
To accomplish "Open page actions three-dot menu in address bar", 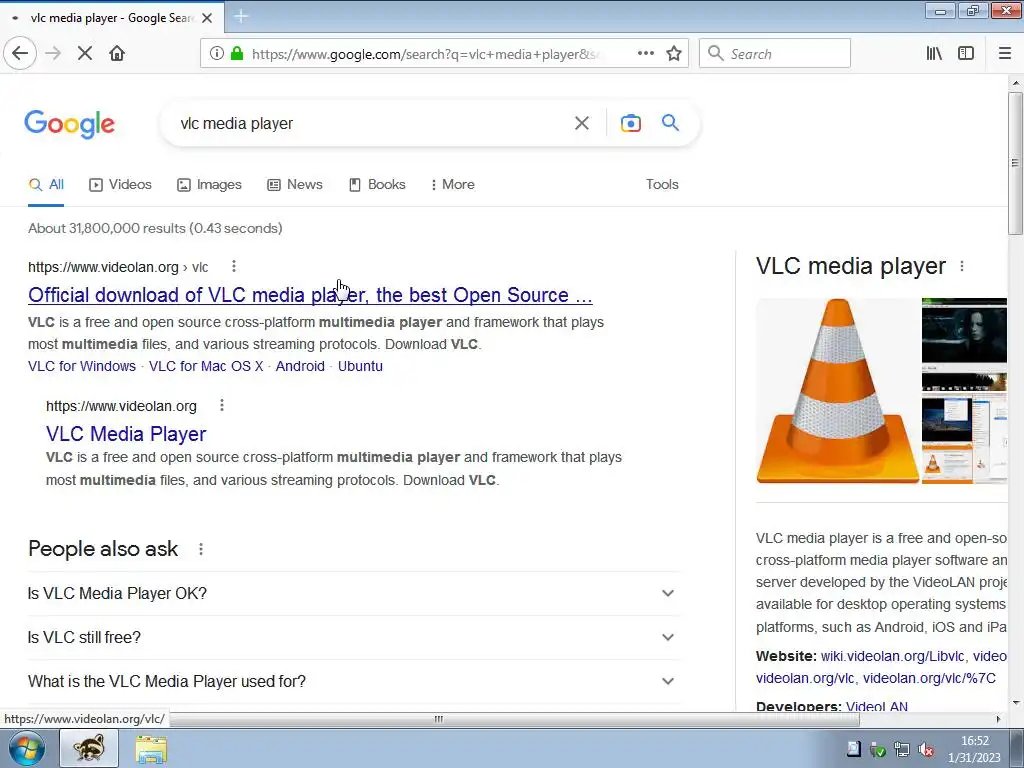I will 645,54.
